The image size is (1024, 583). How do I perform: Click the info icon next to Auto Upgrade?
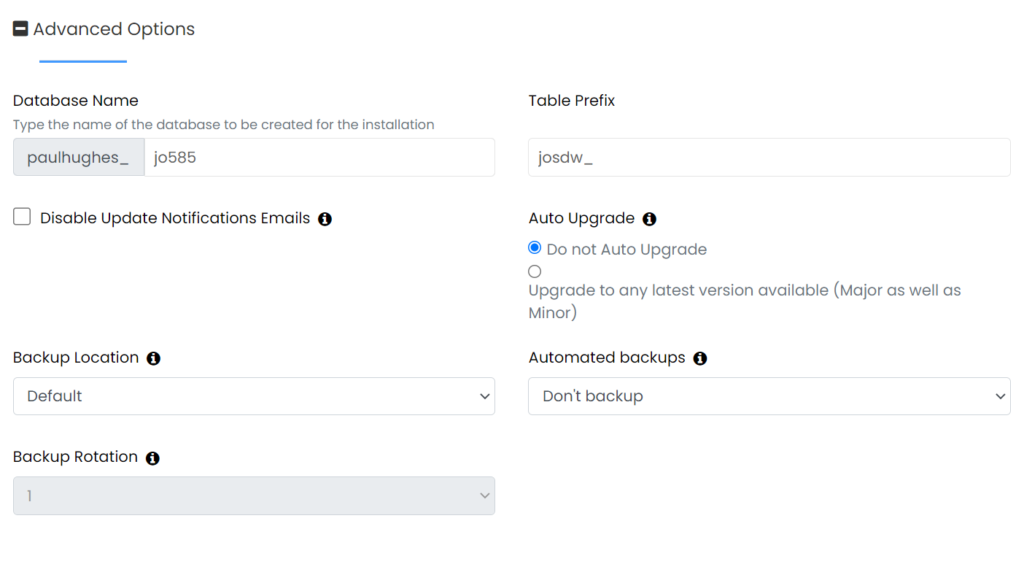point(649,219)
